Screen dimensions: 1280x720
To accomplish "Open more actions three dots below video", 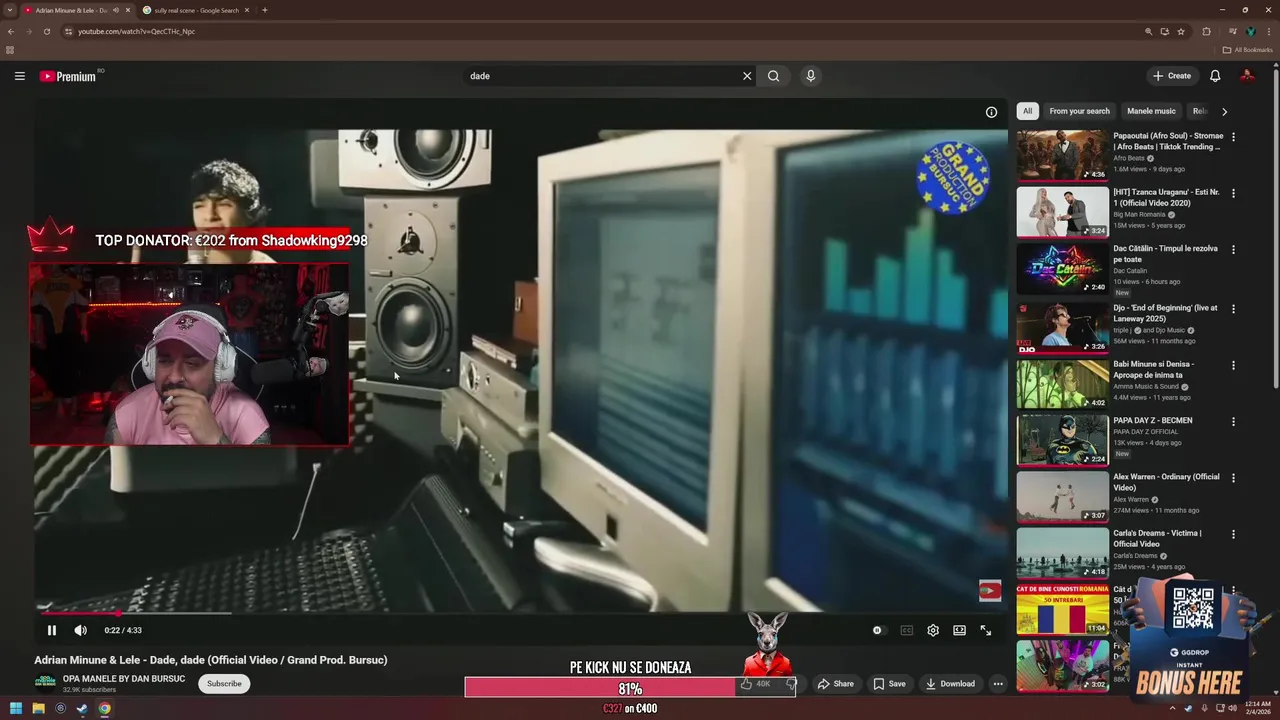I will click(x=997, y=684).
